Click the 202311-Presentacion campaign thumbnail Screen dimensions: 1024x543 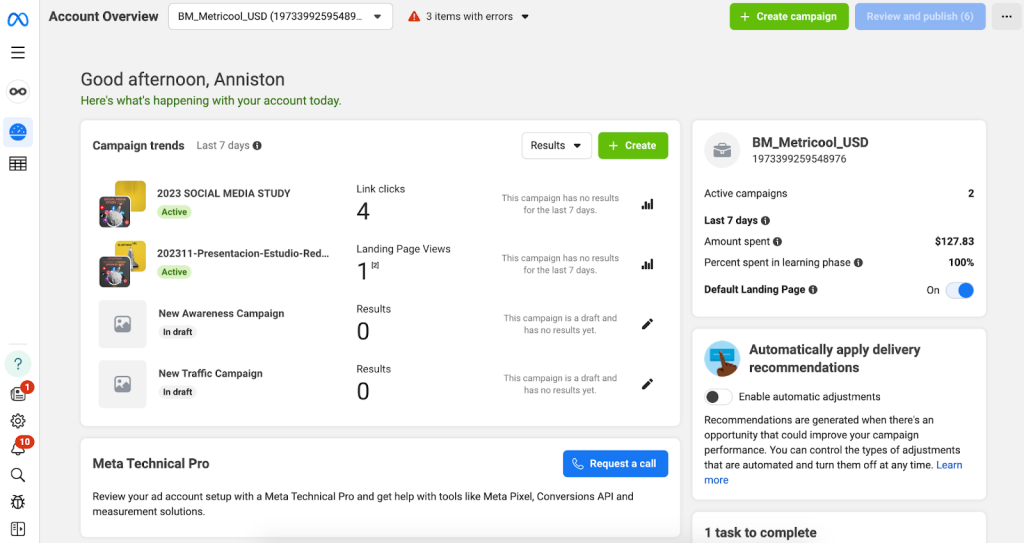122,264
